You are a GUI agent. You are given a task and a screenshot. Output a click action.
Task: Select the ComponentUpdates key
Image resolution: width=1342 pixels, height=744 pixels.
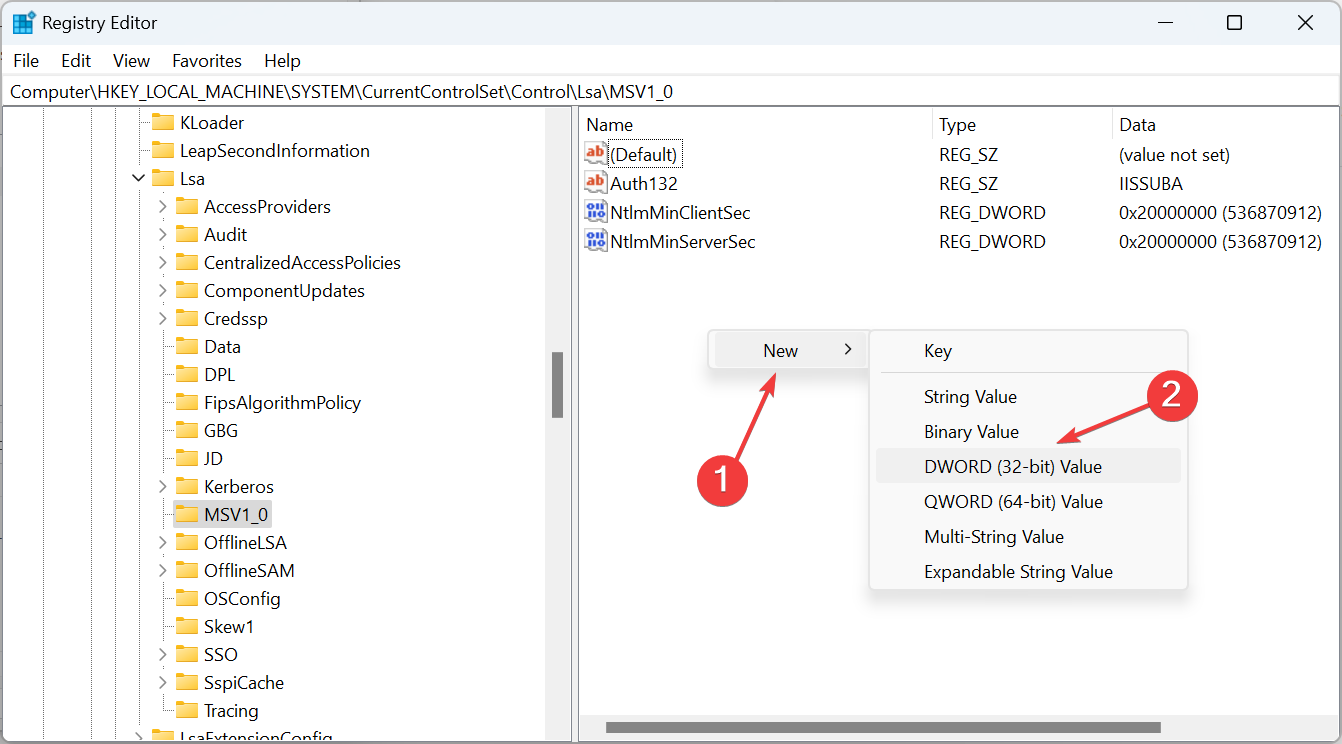(284, 290)
